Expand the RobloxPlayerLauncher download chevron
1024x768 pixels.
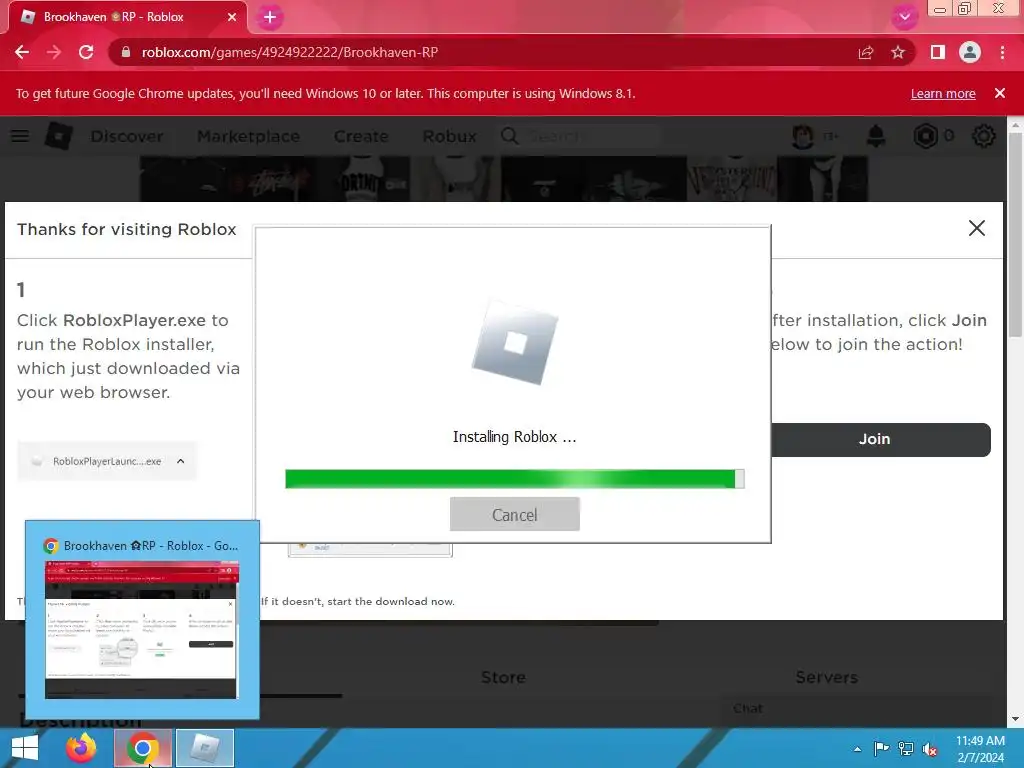pos(181,461)
